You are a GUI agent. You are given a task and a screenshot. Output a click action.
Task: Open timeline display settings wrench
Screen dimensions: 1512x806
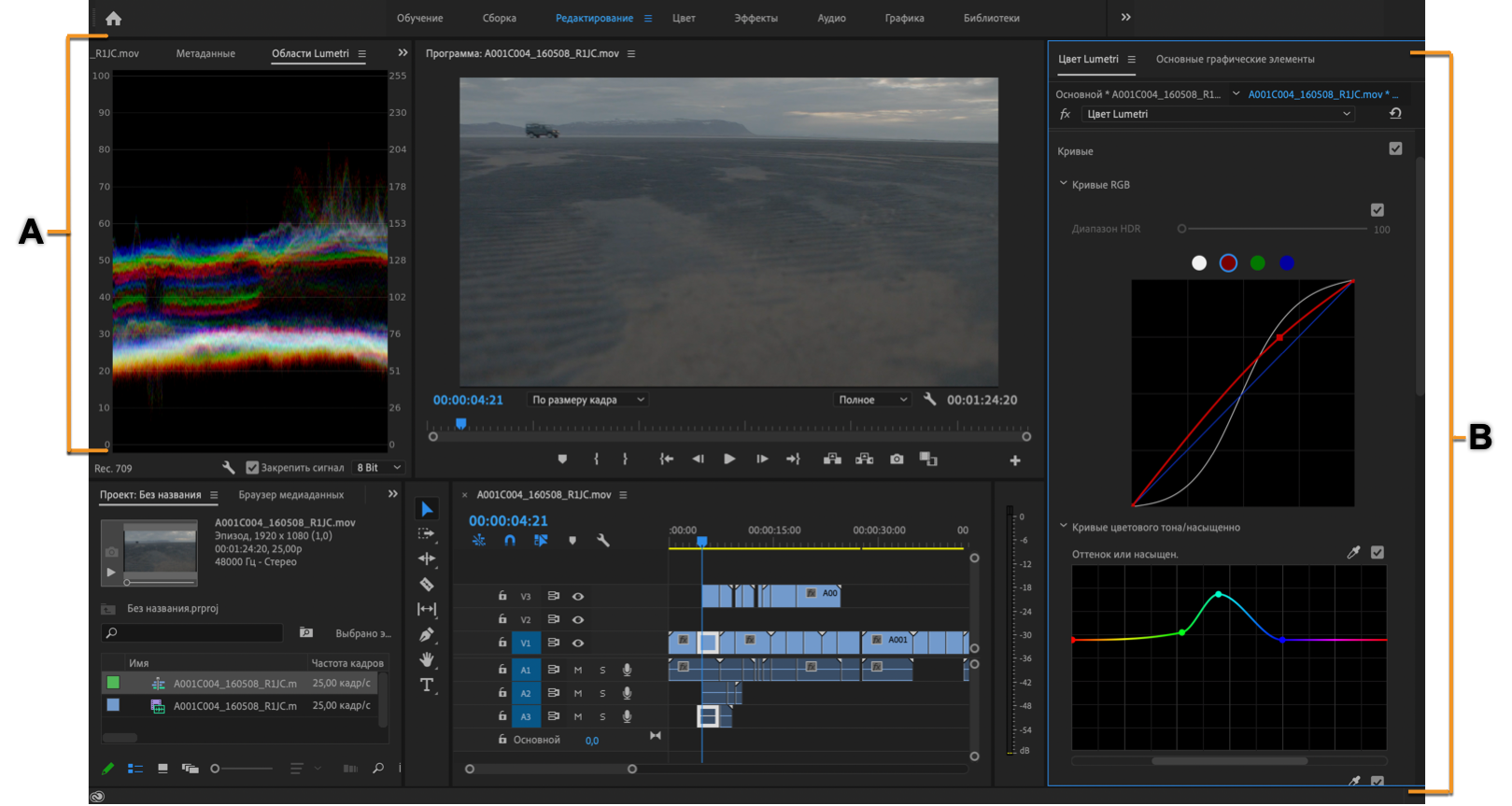point(603,541)
